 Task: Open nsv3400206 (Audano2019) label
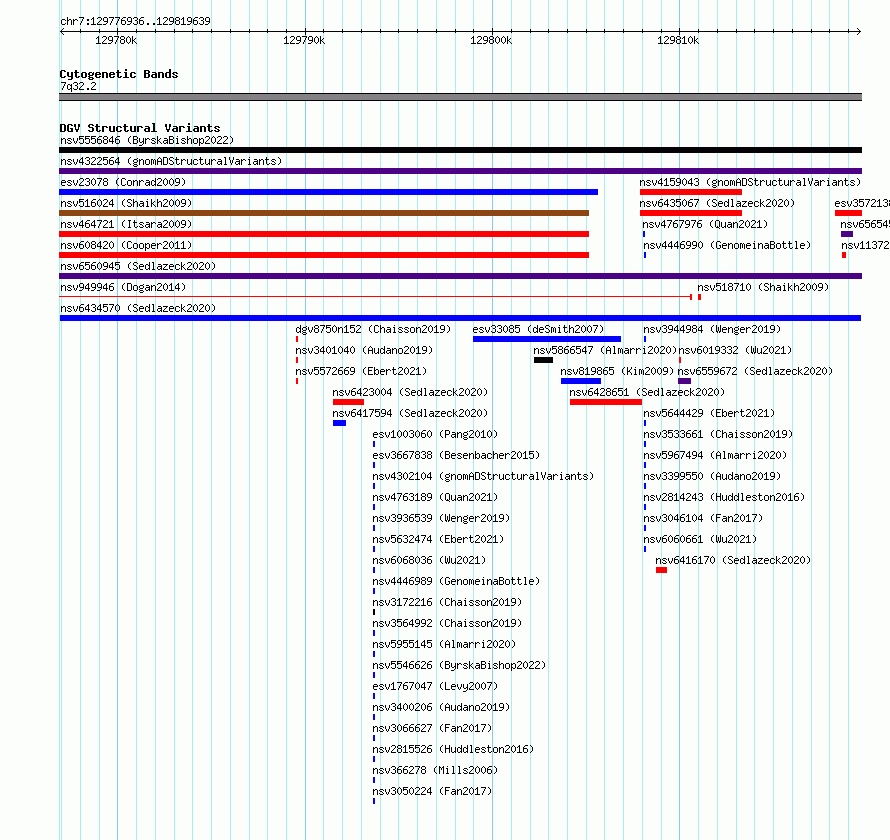[x=441, y=707]
